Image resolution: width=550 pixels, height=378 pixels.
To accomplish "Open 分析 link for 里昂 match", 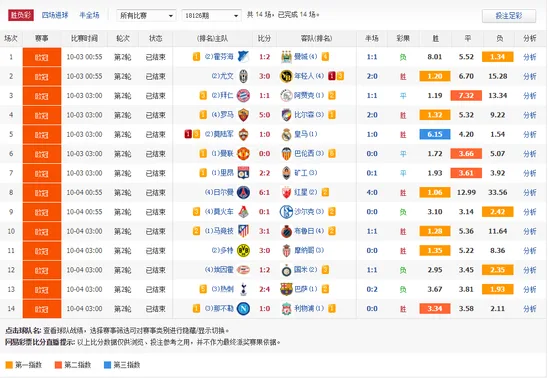I will 530,173.
